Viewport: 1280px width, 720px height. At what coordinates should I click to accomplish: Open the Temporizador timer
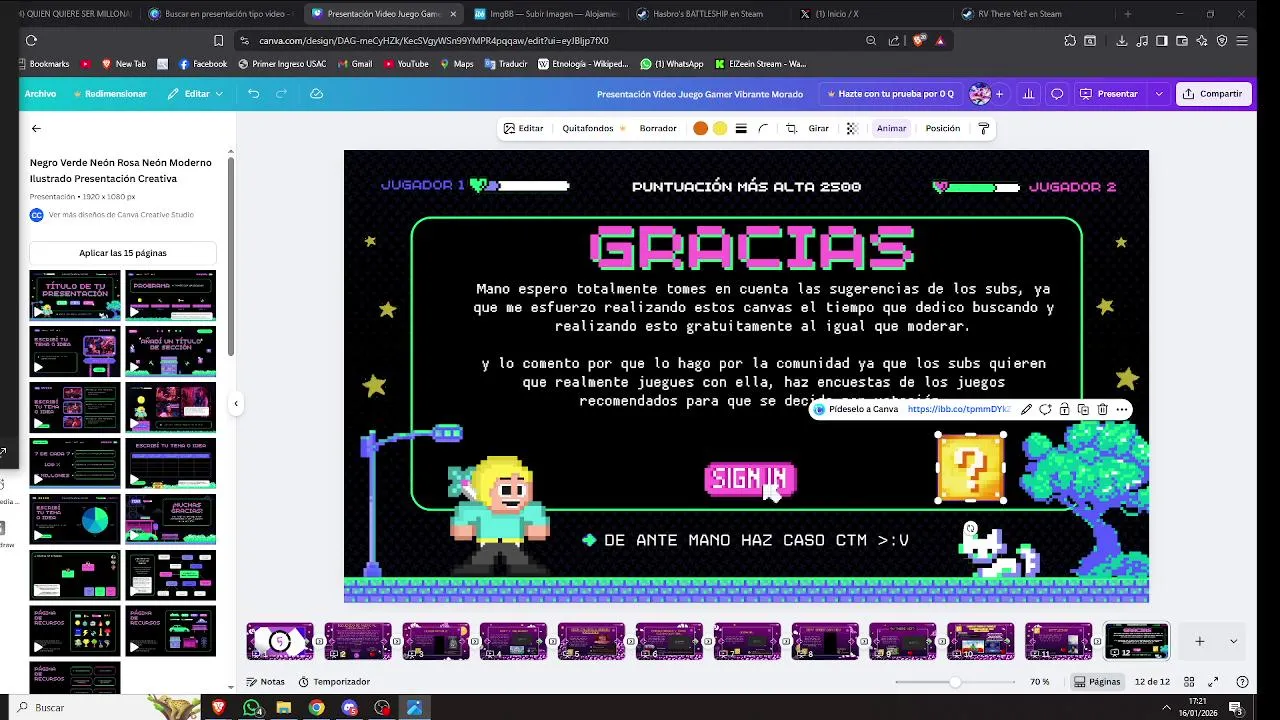click(x=334, y=682)
